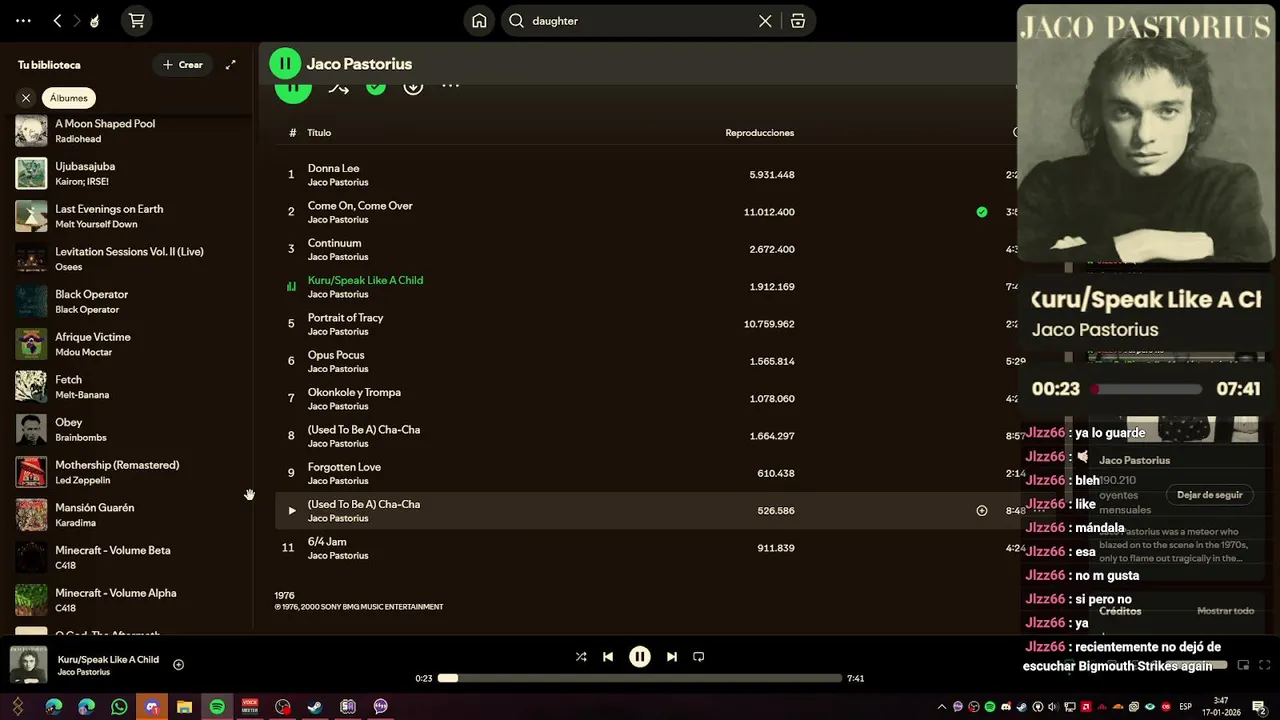This screenshot has width=1280, height=720.
Task: Open Afrique Victime album
Action: pyautogui.click(x=130, y=344)
